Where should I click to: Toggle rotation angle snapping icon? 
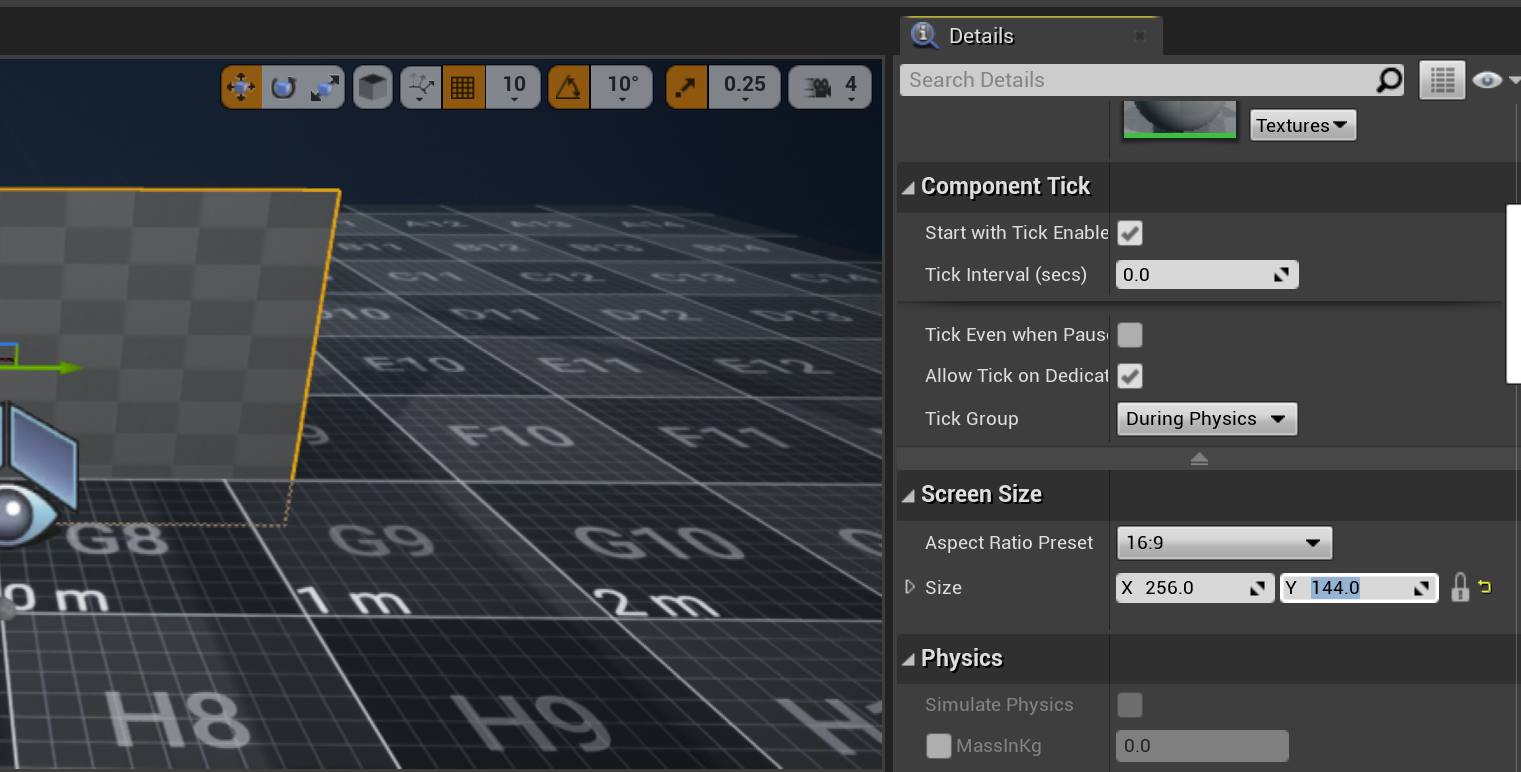[x=569, y=87]
